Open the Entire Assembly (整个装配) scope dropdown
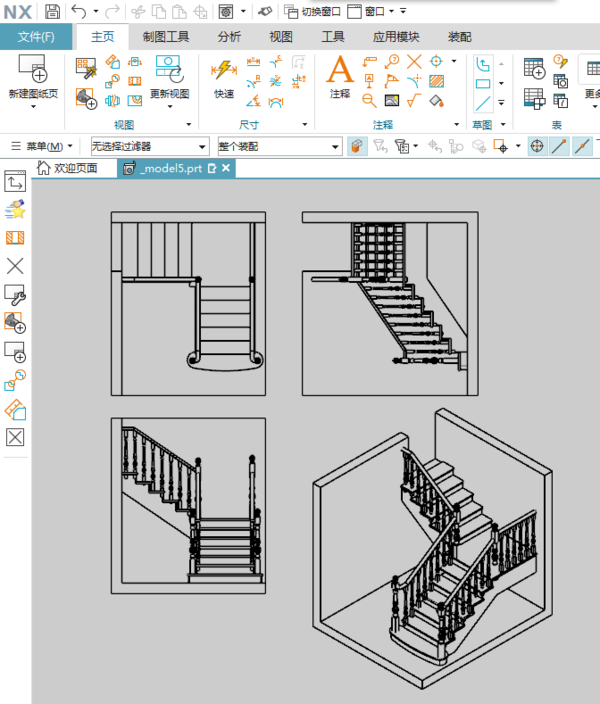This screenshot has width=600, height=704. [x=280, y=146]
